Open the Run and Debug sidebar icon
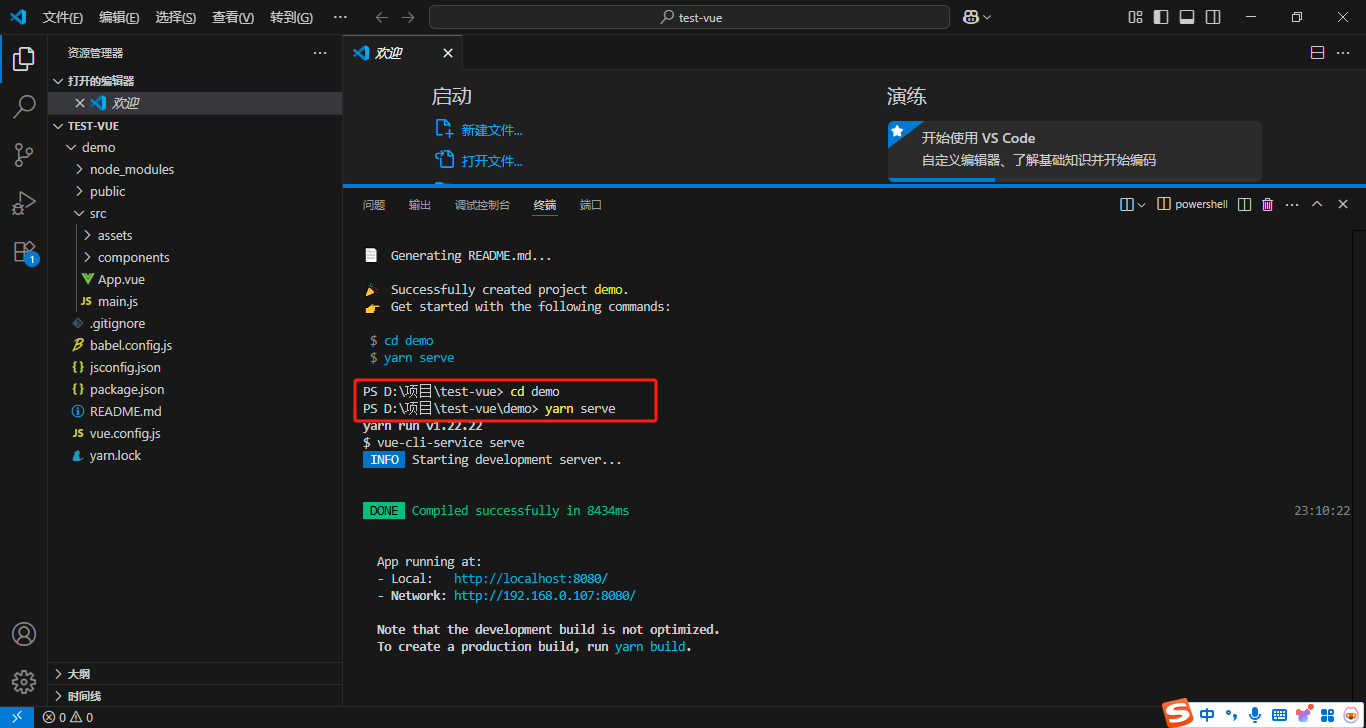Screen dimensions: 1366x728 [x=24, y=203]
